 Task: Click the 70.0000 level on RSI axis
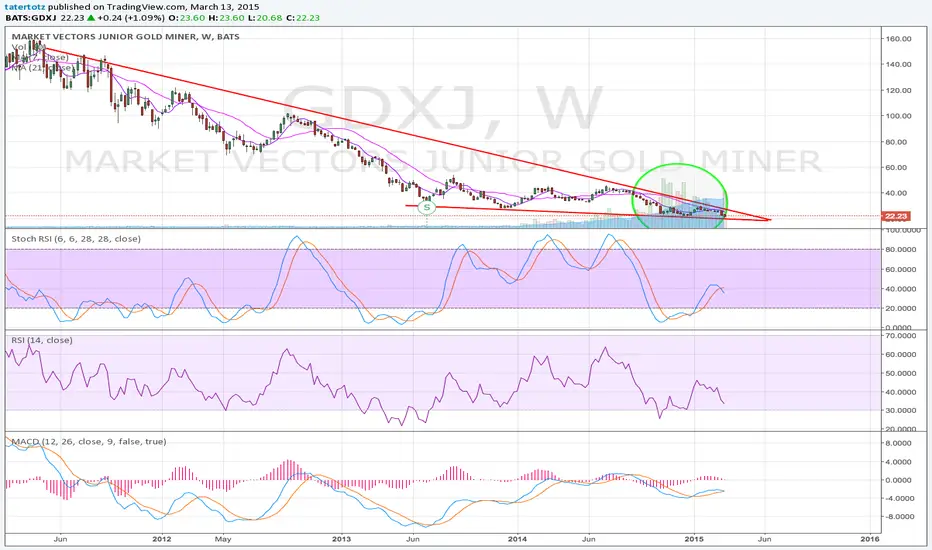coord(900,335)
